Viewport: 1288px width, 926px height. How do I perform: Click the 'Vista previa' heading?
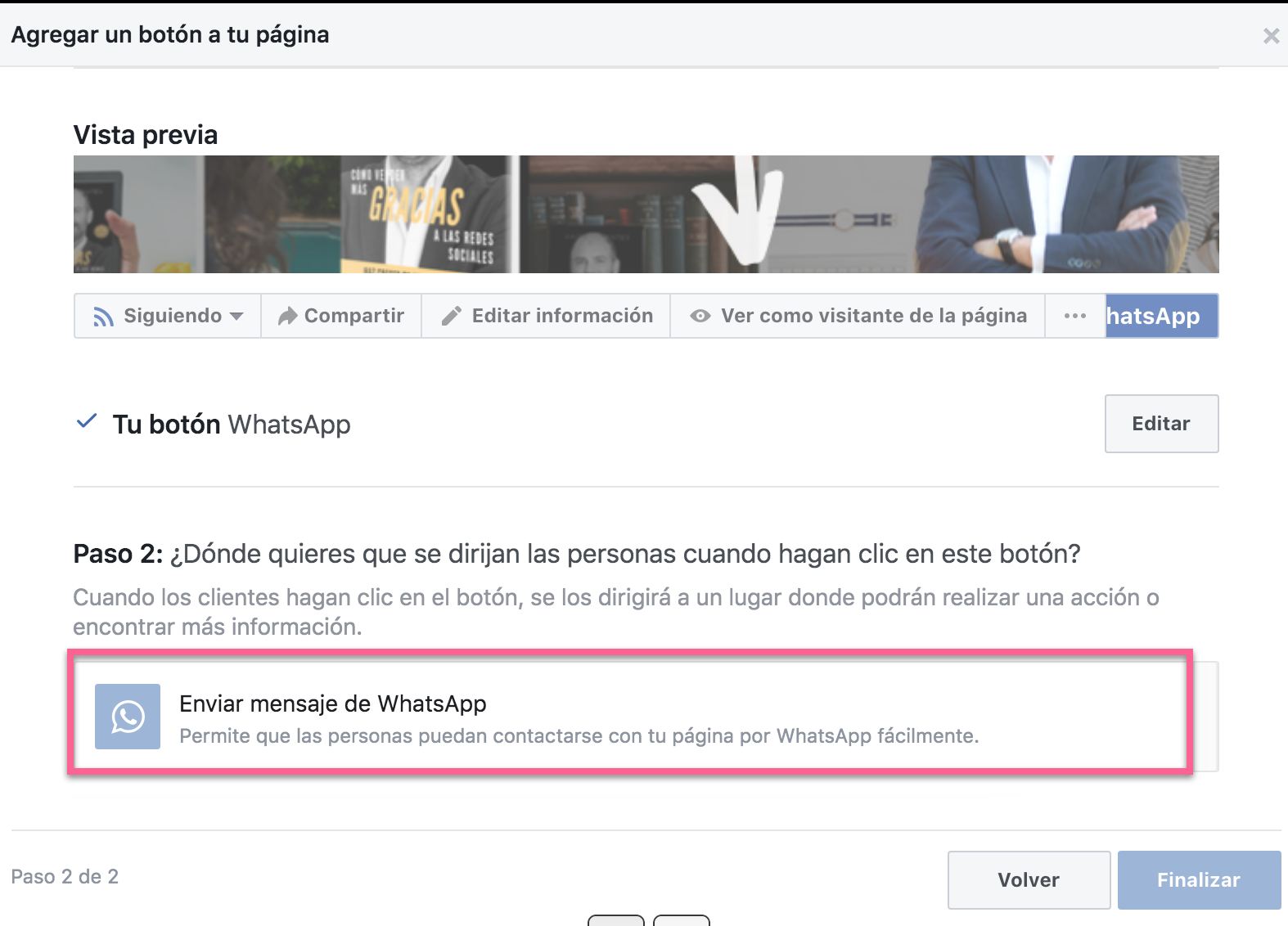pyautogui.click(x=146, y=135)
